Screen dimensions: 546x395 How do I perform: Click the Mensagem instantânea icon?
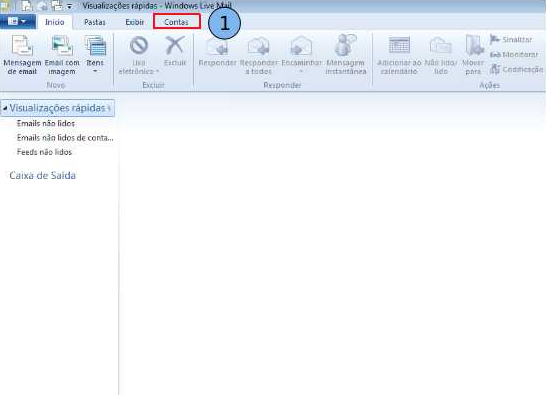click(x=345, y=45)
